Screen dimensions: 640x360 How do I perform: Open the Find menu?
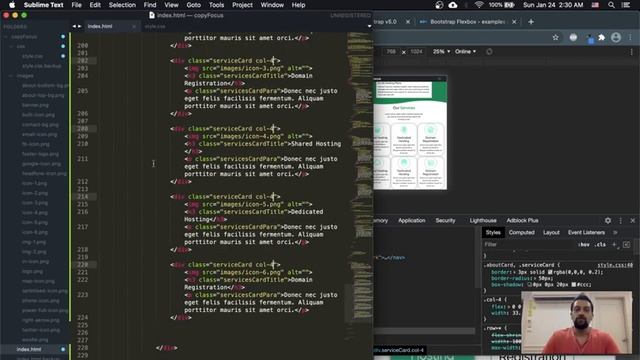pyautogui.click(x=150, y=5)
